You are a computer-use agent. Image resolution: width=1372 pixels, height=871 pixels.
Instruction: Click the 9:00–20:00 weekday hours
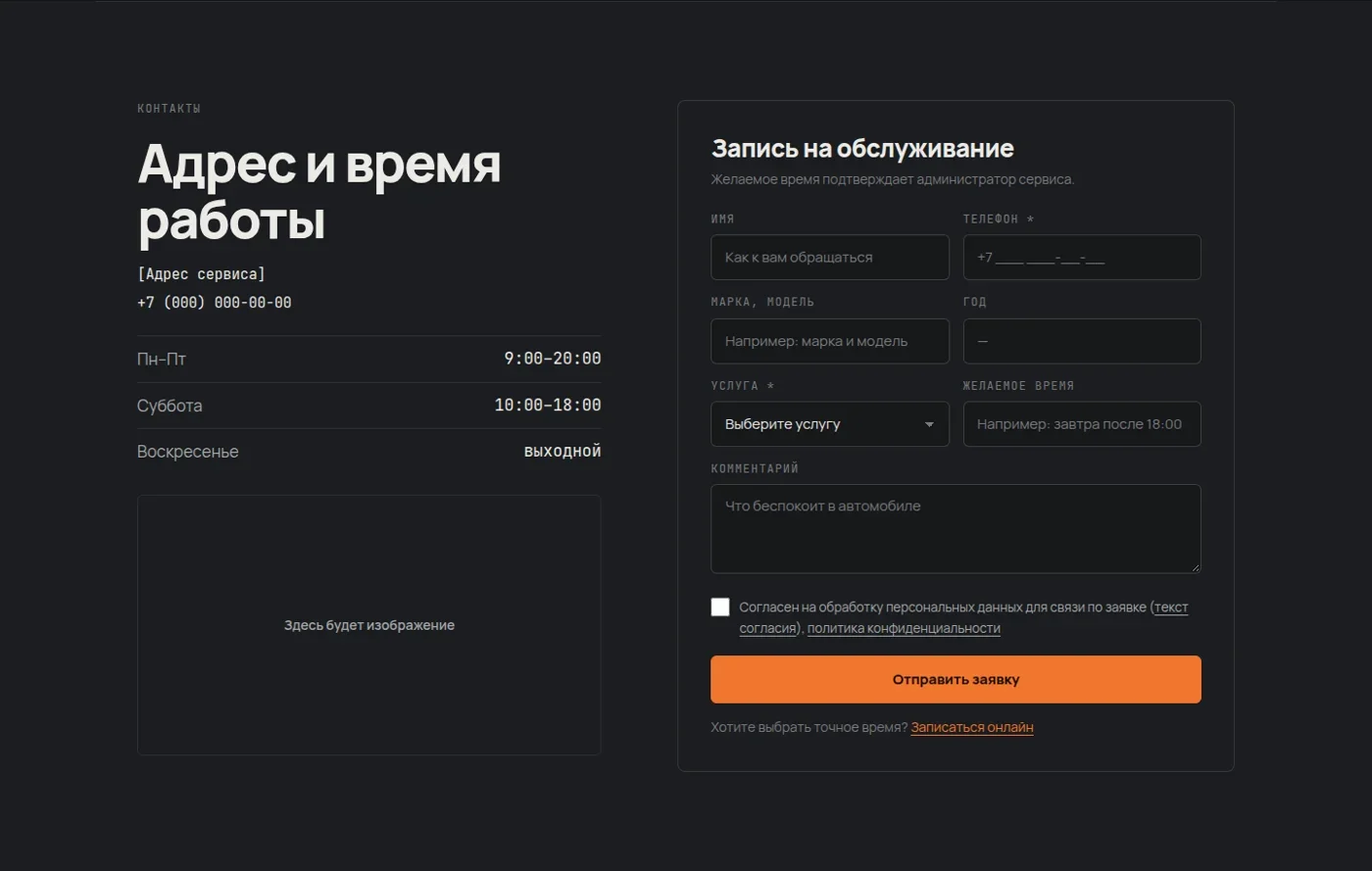coord(553,359)
